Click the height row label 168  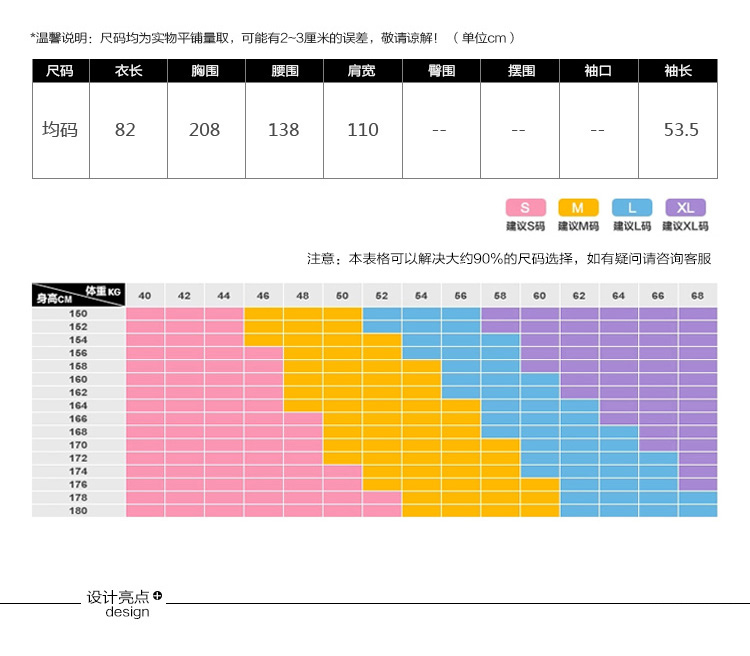78,432
